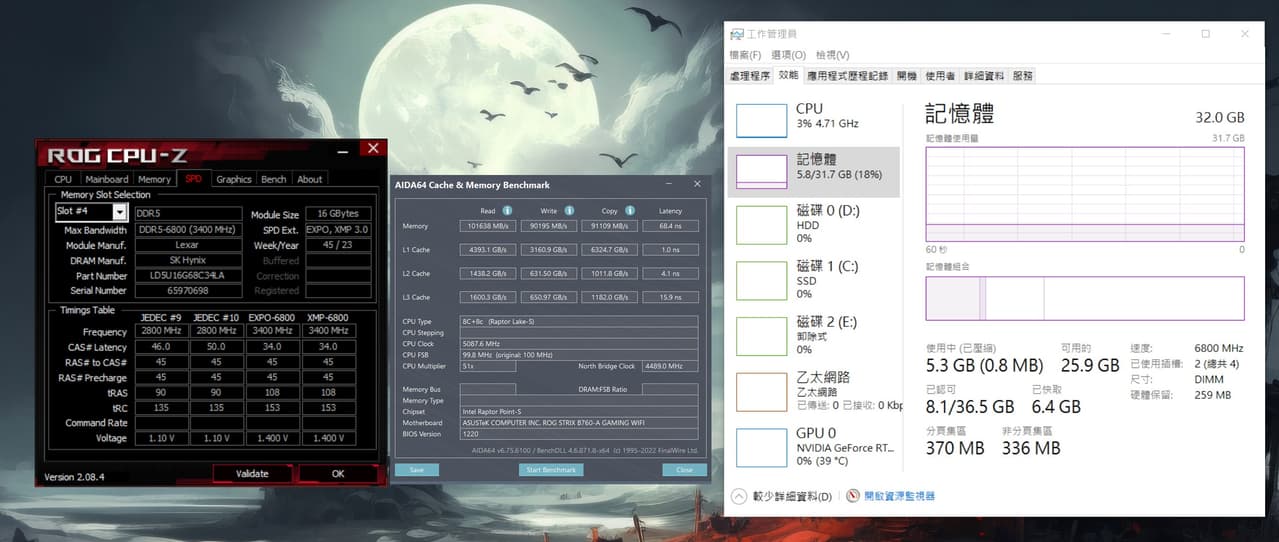Switch to the CPU tab in CPU-Z
1279x542 pixels.
point(63,179)
